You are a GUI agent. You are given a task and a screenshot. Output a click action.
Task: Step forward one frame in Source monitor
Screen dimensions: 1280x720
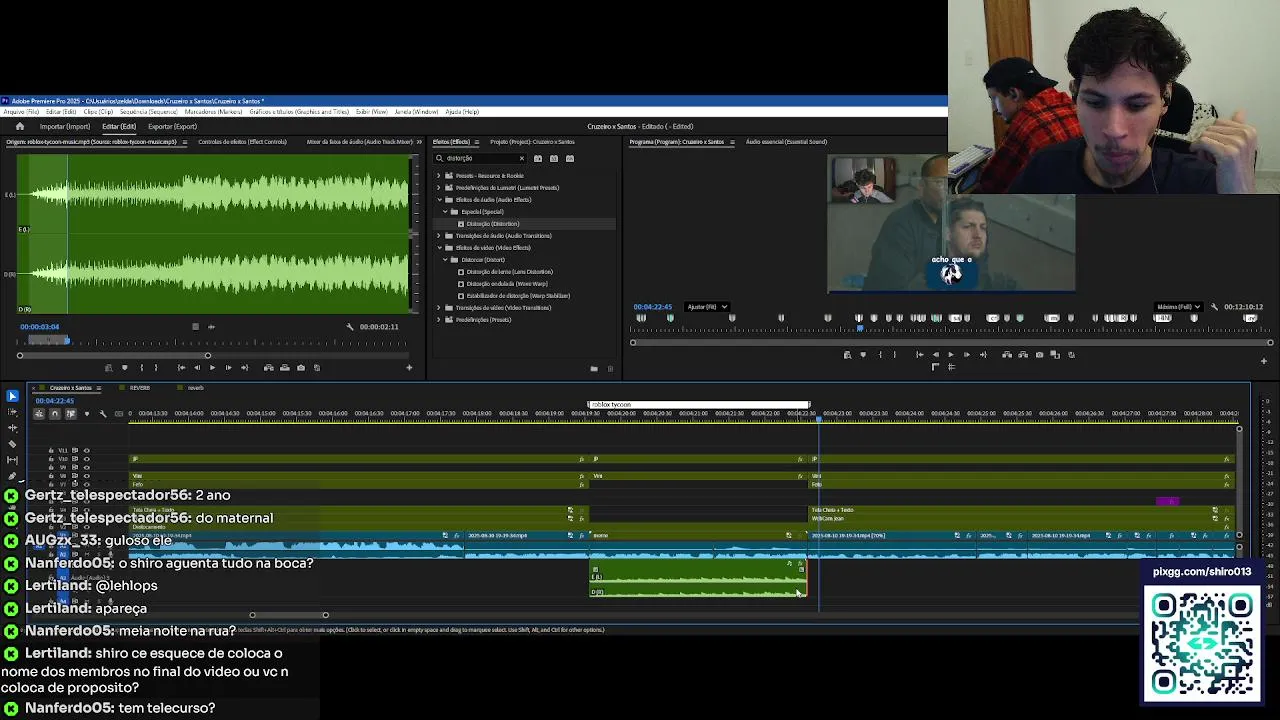pos(228,368)
